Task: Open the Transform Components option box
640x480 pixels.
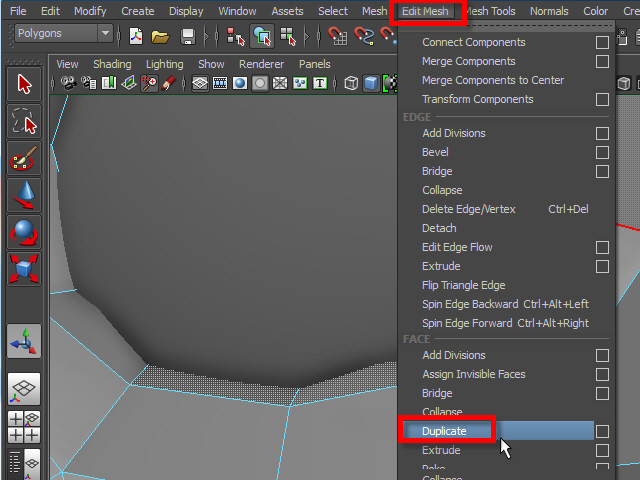Action: click(x=602, y=100)
